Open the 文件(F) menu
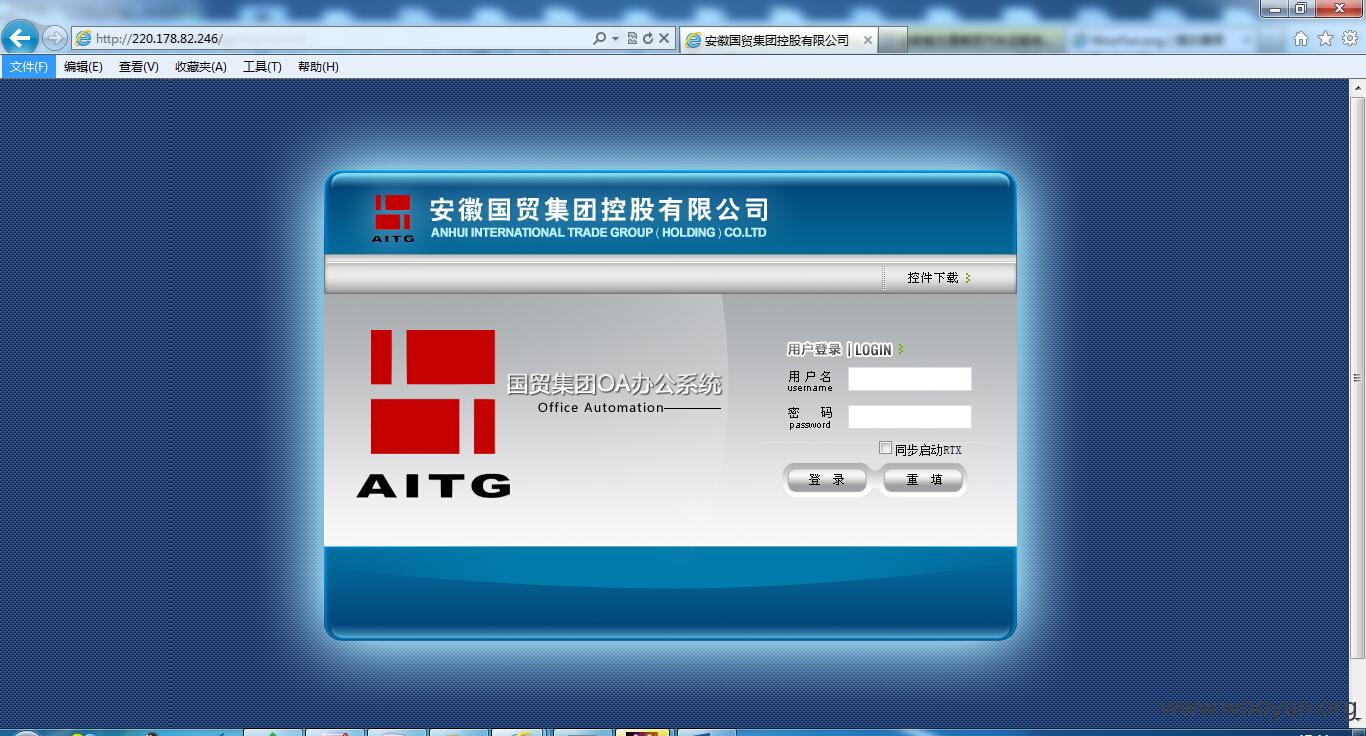Image resolution: width=1366 pixels, height=736 pixels. click(x=29, y=67)
